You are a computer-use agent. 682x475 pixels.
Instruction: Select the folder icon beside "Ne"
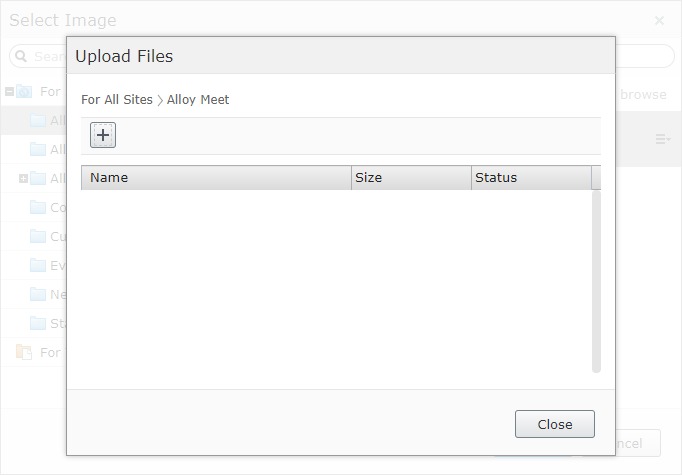click(x=38, y=295)
